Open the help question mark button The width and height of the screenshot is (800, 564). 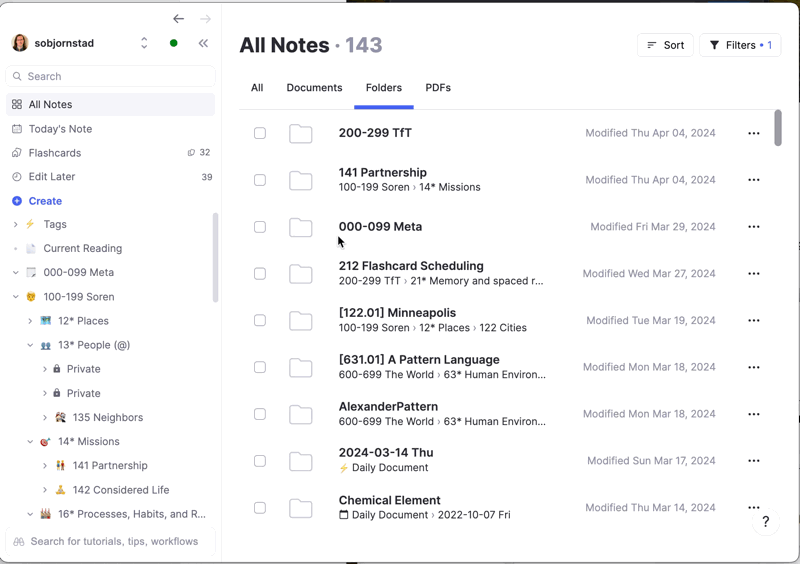(765, 522)
